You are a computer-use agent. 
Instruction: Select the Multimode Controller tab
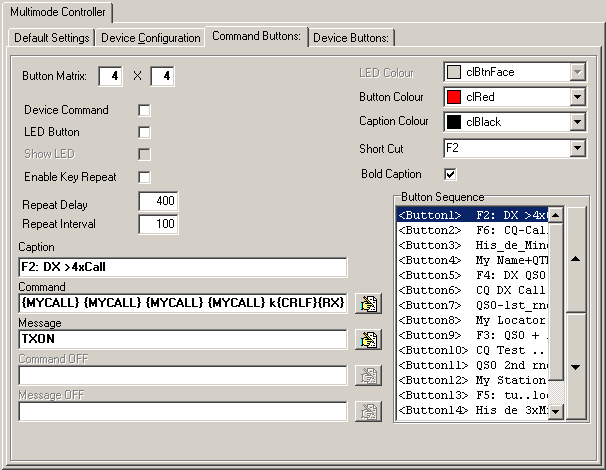58,12
